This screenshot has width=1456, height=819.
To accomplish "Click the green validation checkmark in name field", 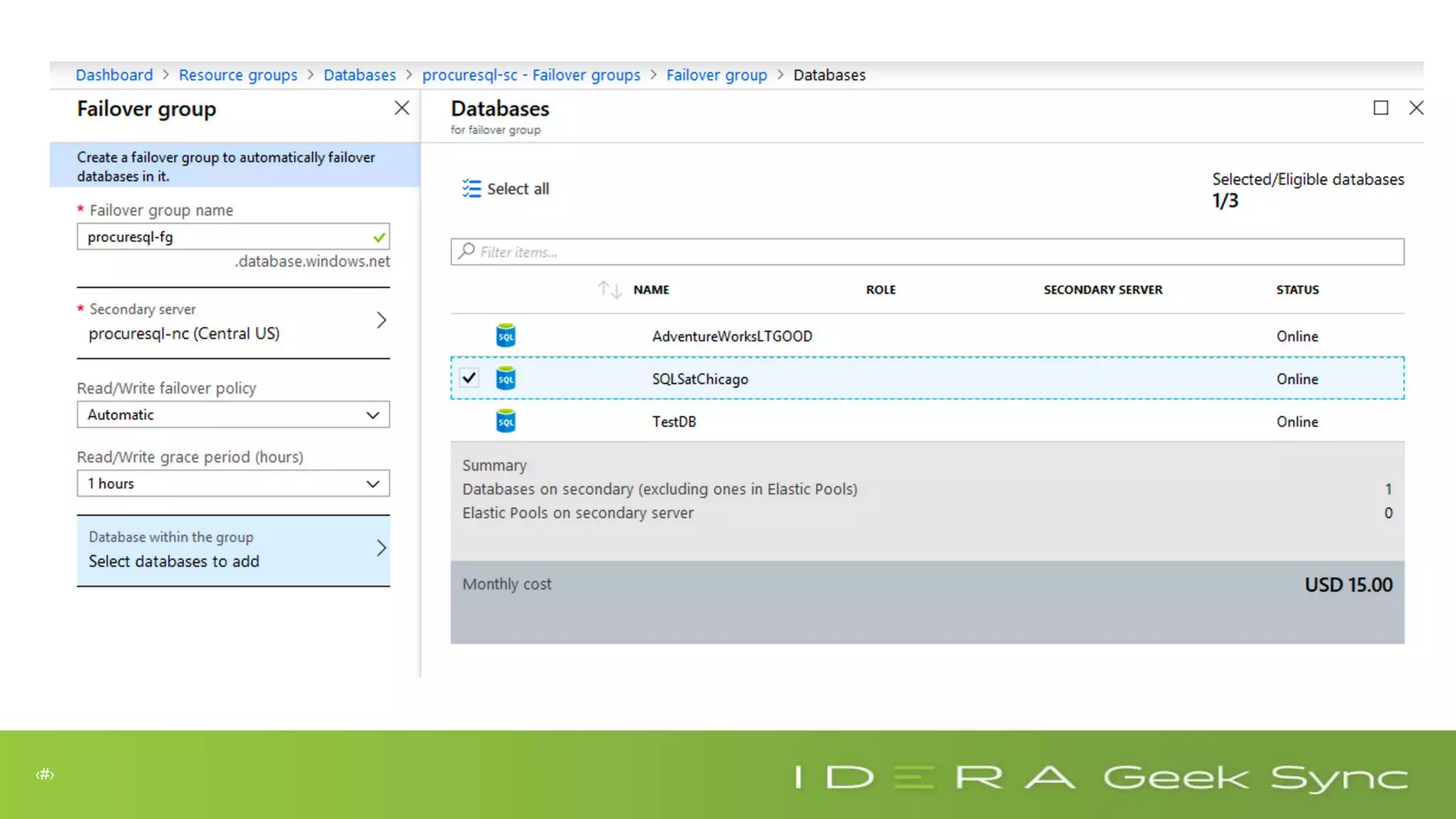I will click(379, 237).
